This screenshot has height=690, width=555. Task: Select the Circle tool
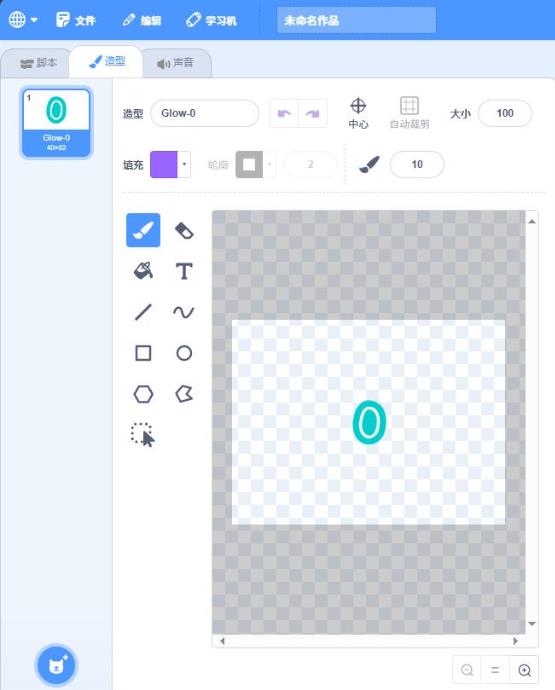point(184,353)
